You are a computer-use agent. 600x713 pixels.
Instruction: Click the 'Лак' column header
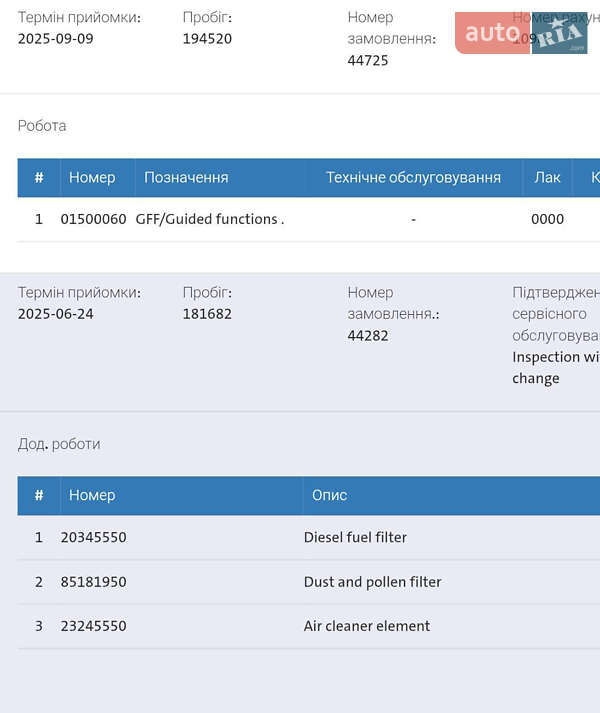547,177
